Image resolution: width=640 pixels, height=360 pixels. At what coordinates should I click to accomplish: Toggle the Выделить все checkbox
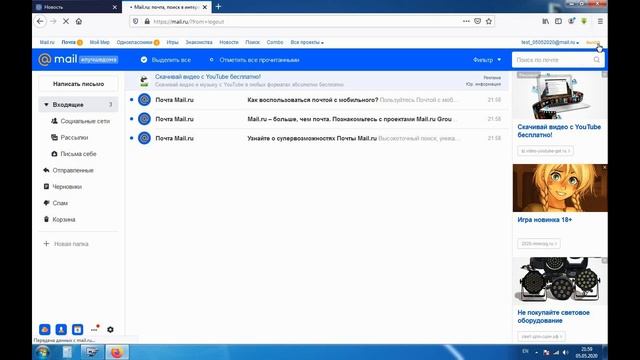click(144, 60)
